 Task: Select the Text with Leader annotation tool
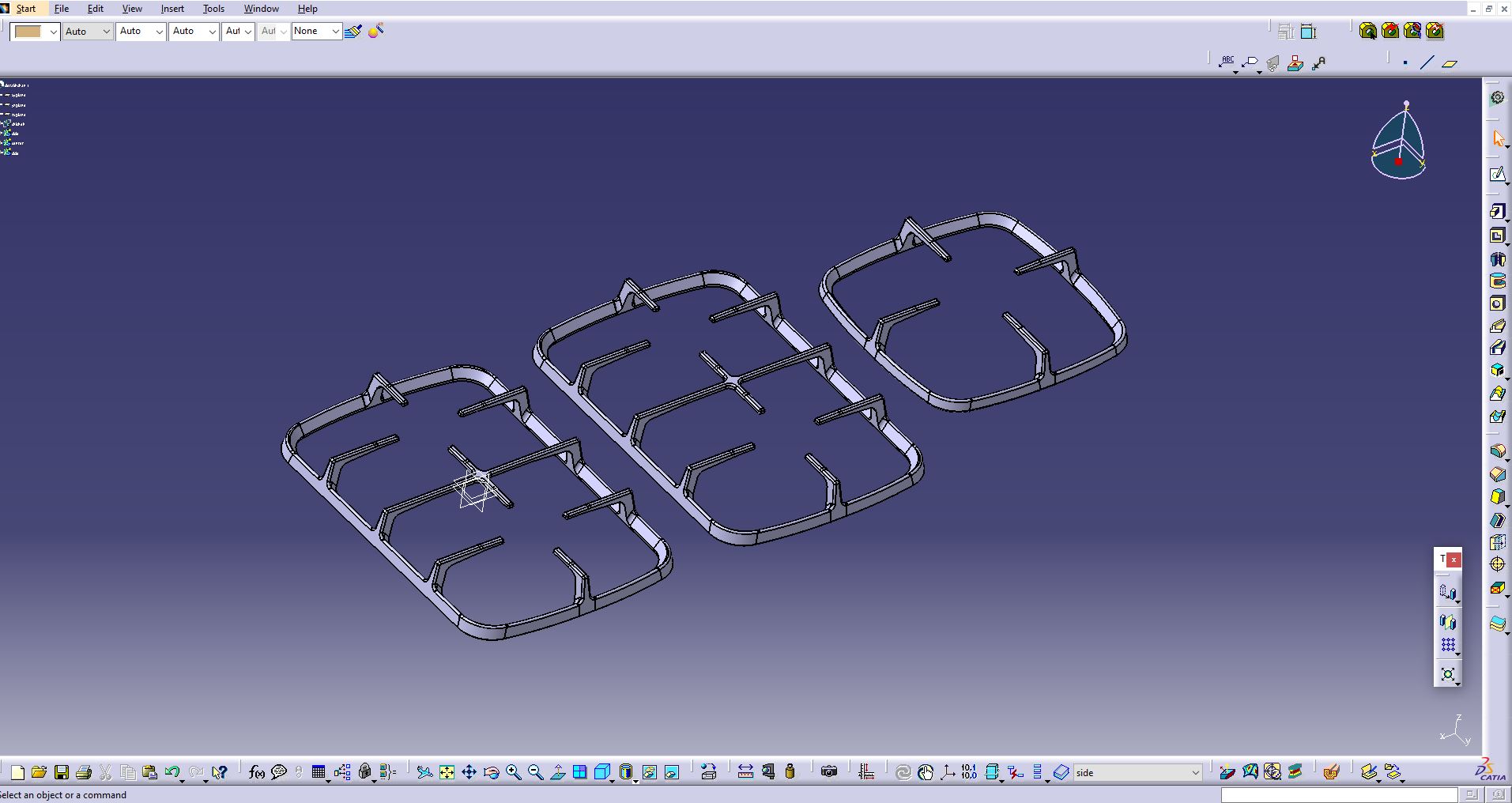(1227, 62)
